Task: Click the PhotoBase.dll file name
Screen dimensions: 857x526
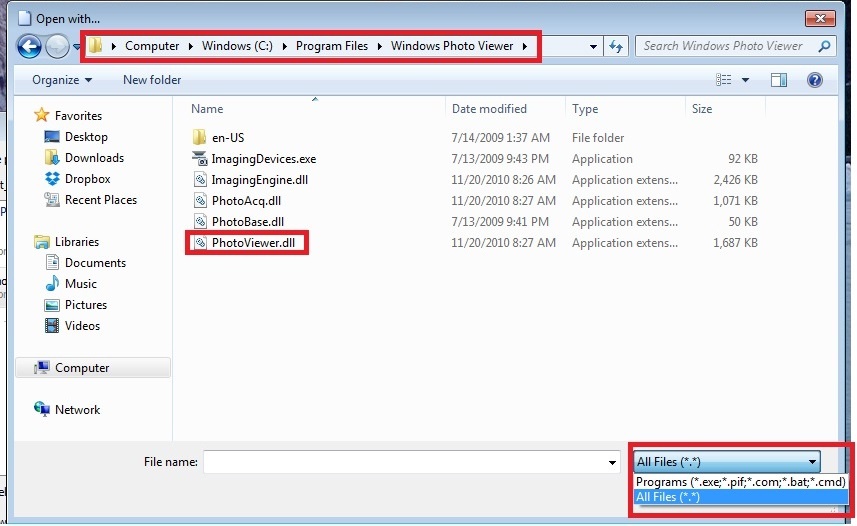Action: [x=248, y=221]
